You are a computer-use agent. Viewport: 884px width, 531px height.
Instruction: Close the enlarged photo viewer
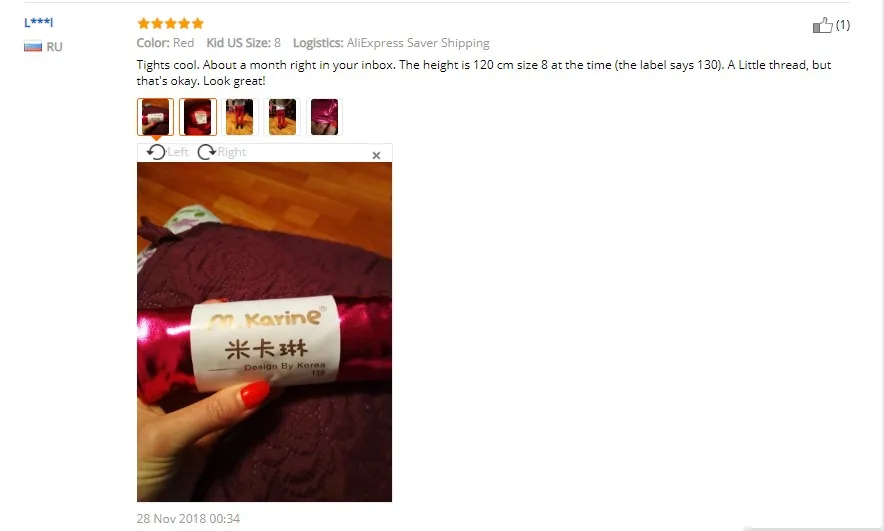tap(376, 155)
